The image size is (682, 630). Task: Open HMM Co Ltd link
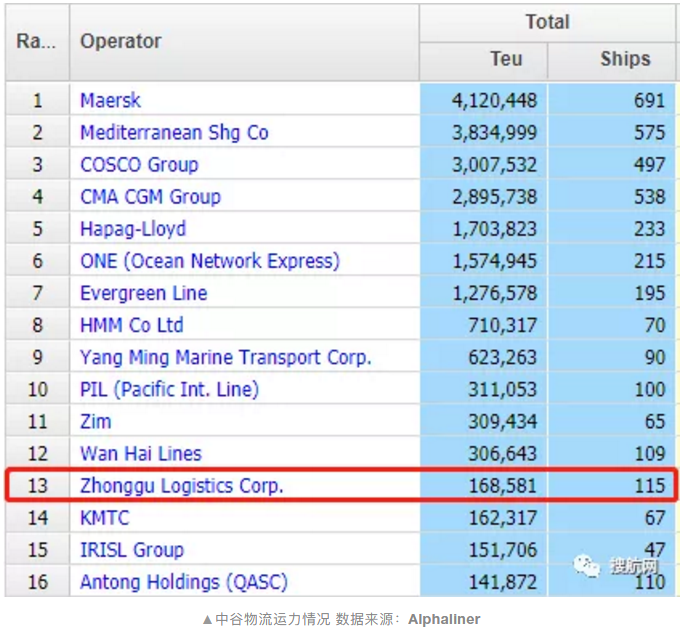(x=132, y=325)
